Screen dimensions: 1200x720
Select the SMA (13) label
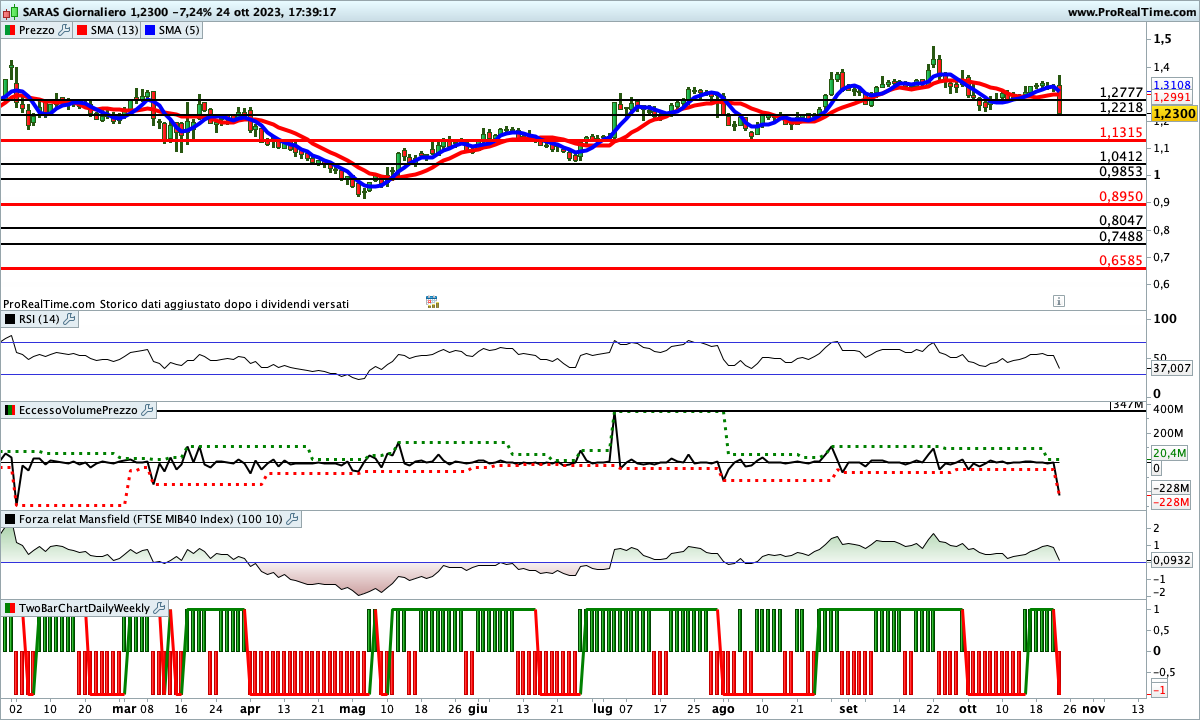pyautogui.click(x=114, y=31)
